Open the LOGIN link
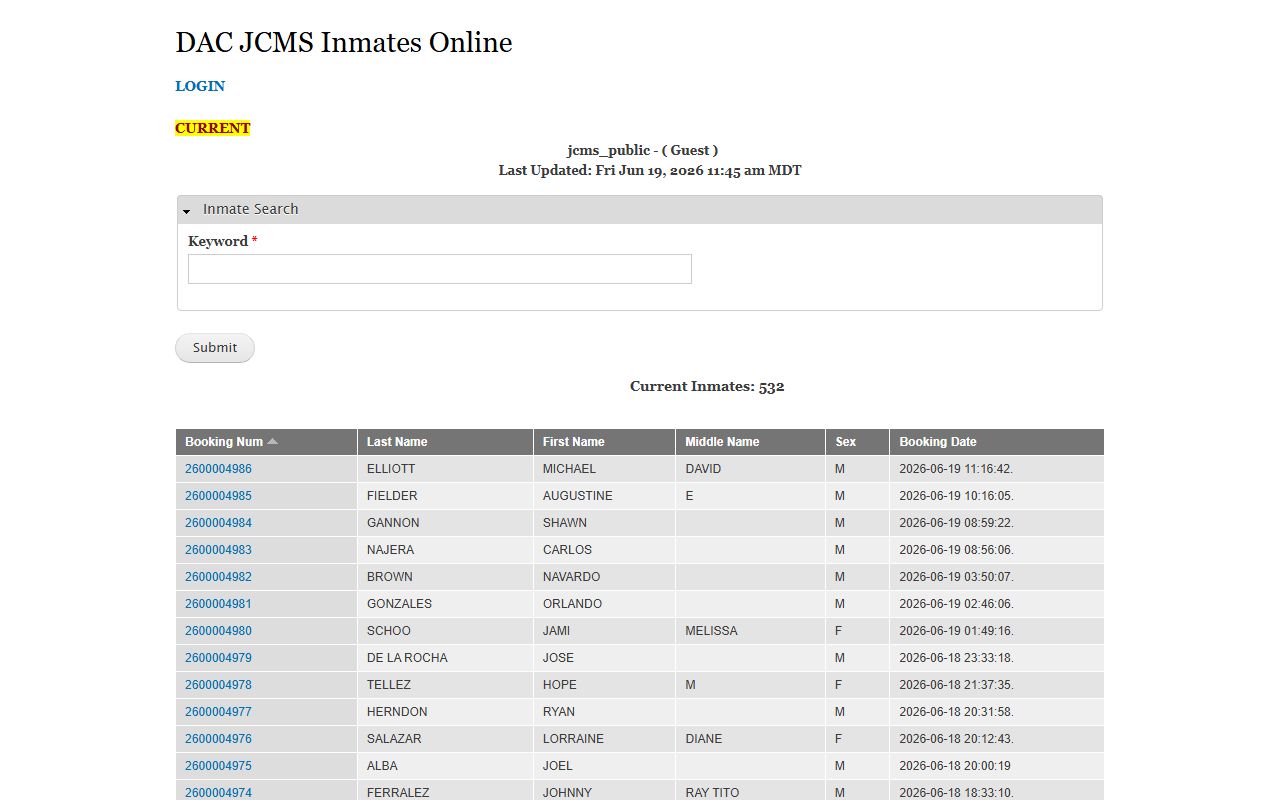Viewport: 1280px width, 800px height. (x=200, y=86)
